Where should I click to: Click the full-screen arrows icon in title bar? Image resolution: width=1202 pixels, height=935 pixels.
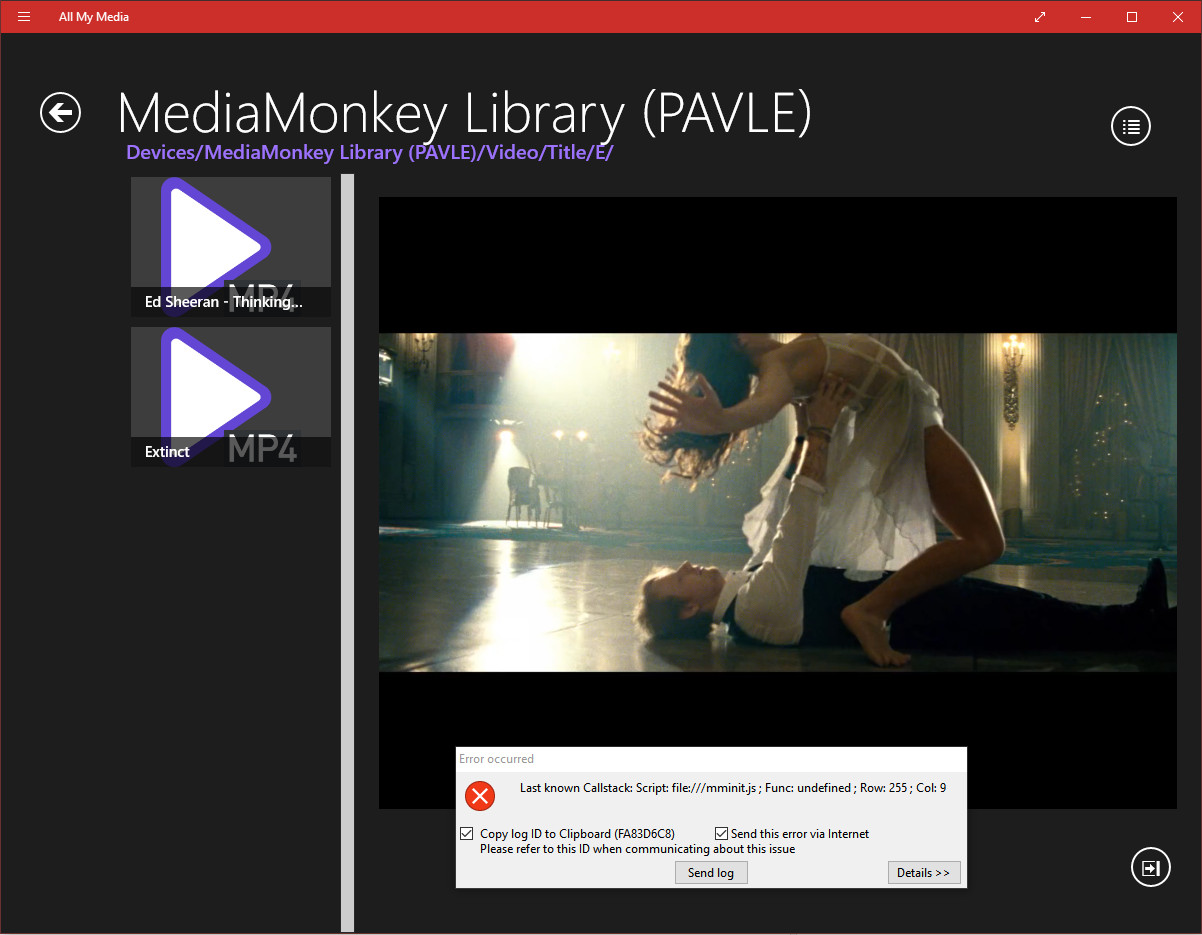pos(1040,17)
